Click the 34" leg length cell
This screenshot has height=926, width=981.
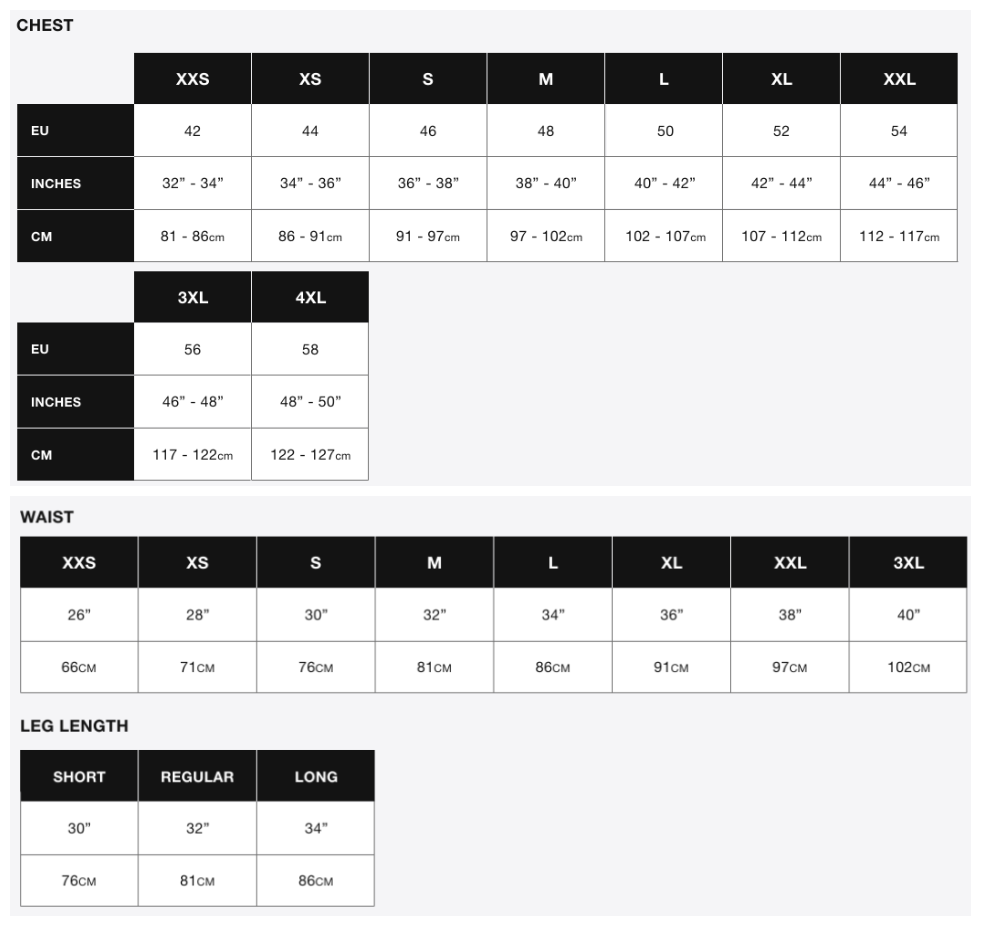click(316, 828)
